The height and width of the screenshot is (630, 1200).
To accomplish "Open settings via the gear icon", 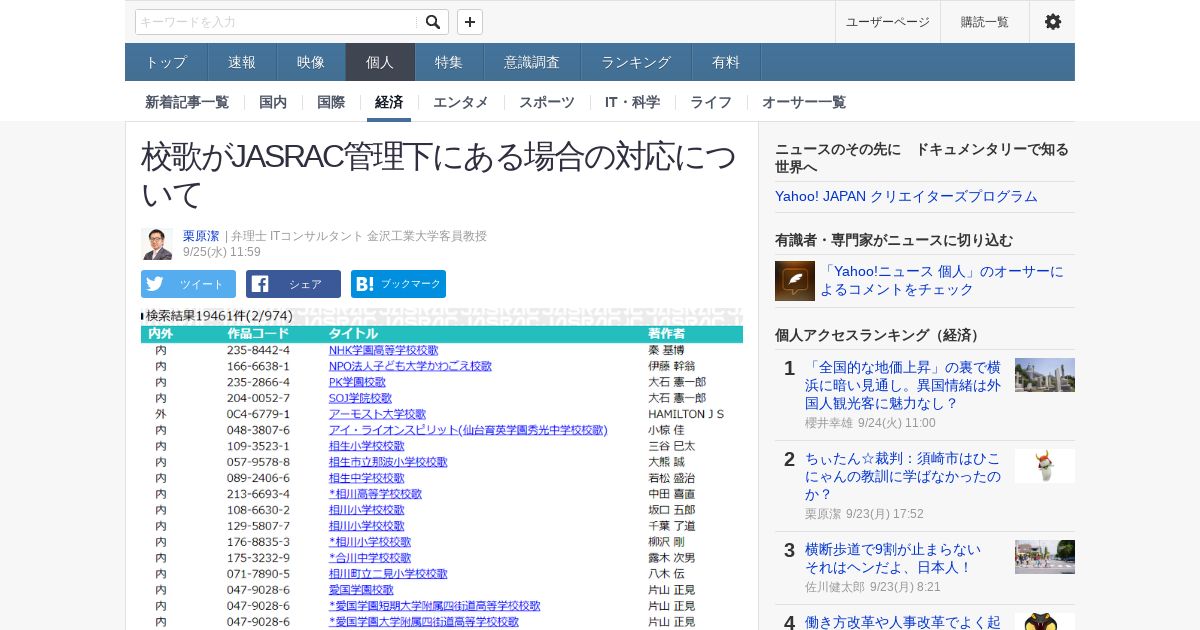I will (x=1052, y=22).
